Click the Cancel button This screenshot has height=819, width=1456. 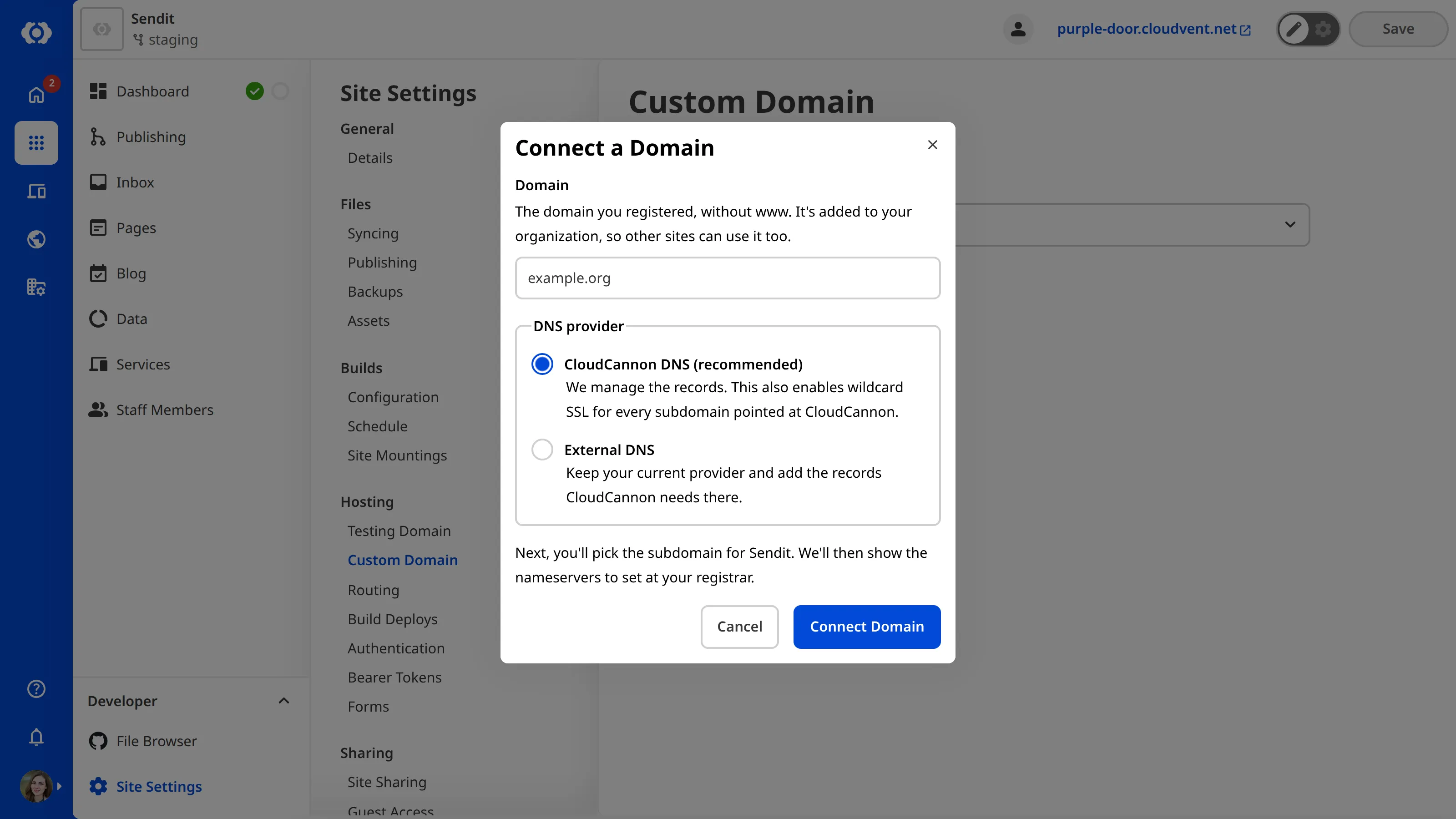pyautogui.click(x=739, y=626)
